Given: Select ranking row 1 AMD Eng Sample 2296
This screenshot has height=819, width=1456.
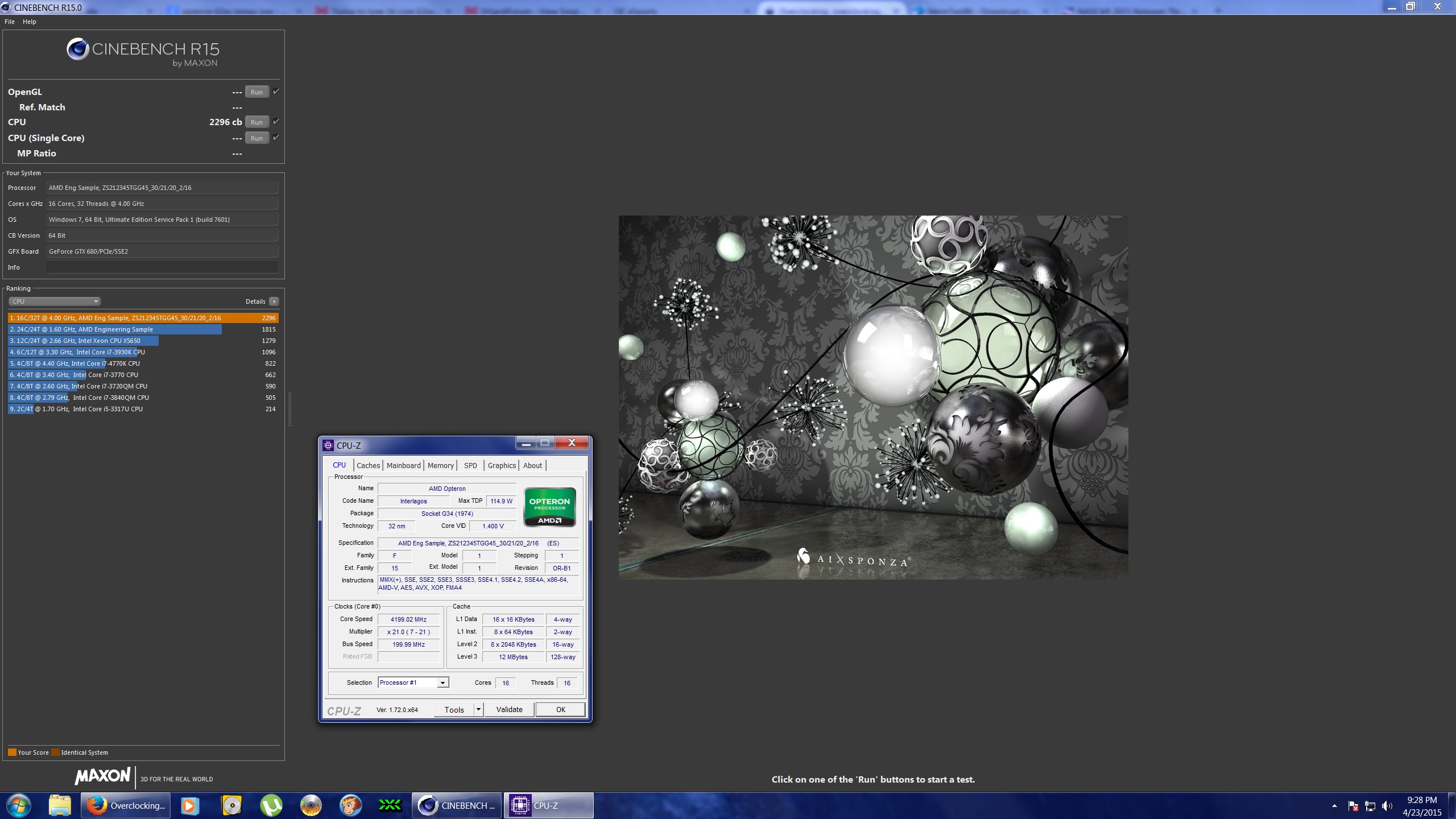Looking at the screenshot, I should pyautogui.click(x=143, y=318).
